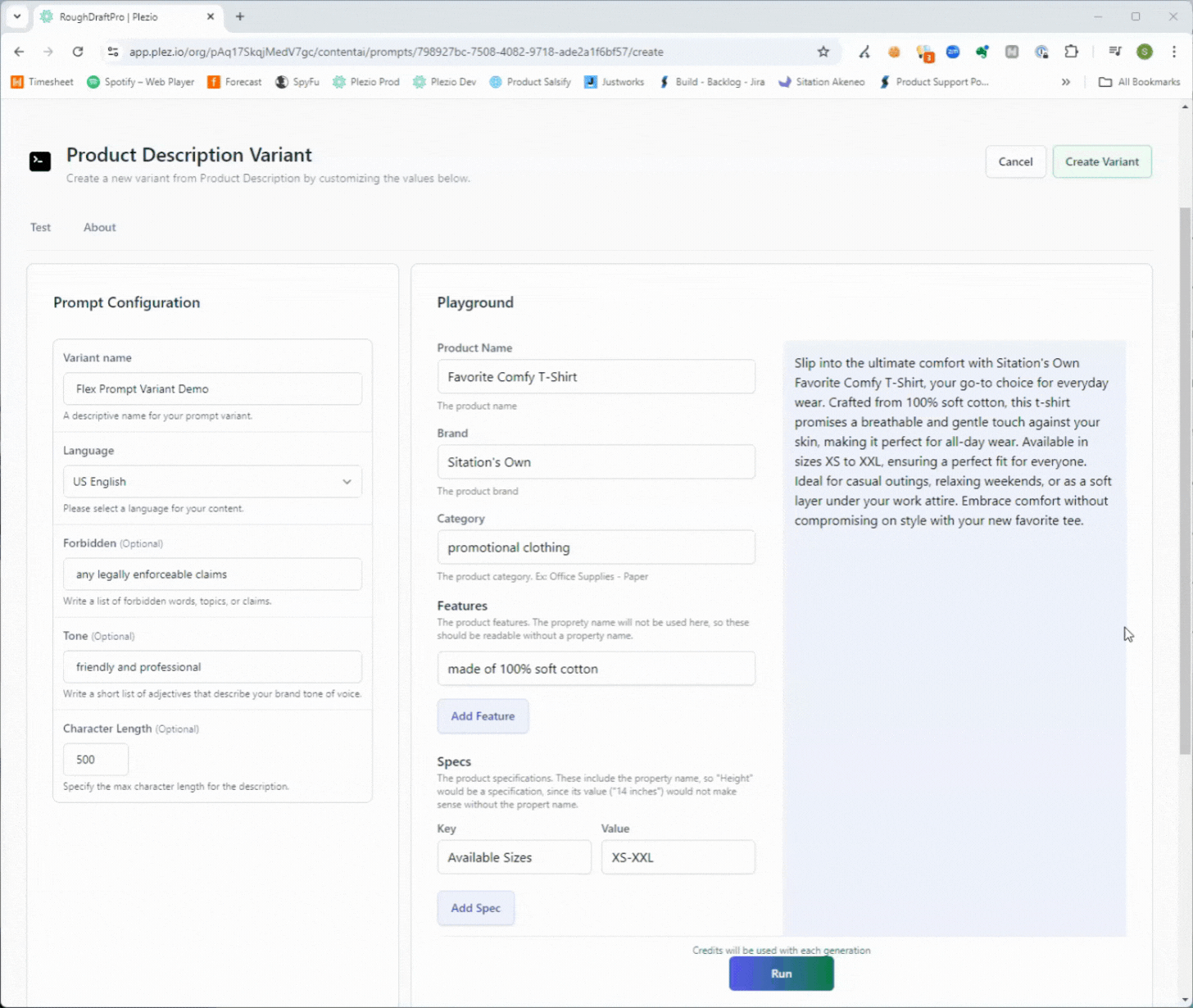Open the browser Extensions puzzle icon
This screenshot has width=1193, height=1008.
(1071, 52)
